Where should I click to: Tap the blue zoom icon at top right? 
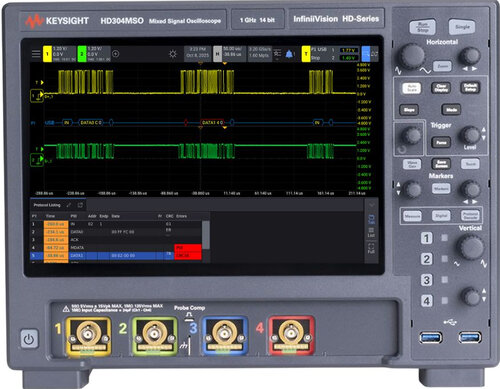pyautogui.click(x=366, y=54)
